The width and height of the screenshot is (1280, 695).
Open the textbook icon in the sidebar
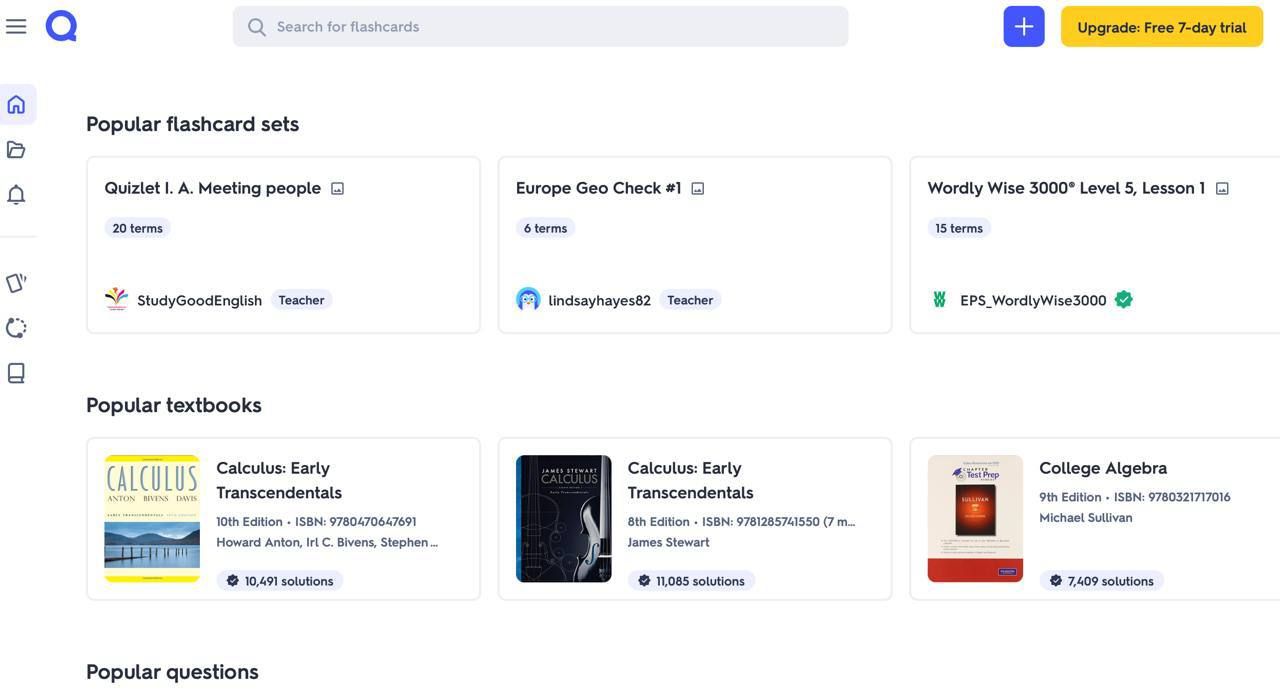(16, 373)
